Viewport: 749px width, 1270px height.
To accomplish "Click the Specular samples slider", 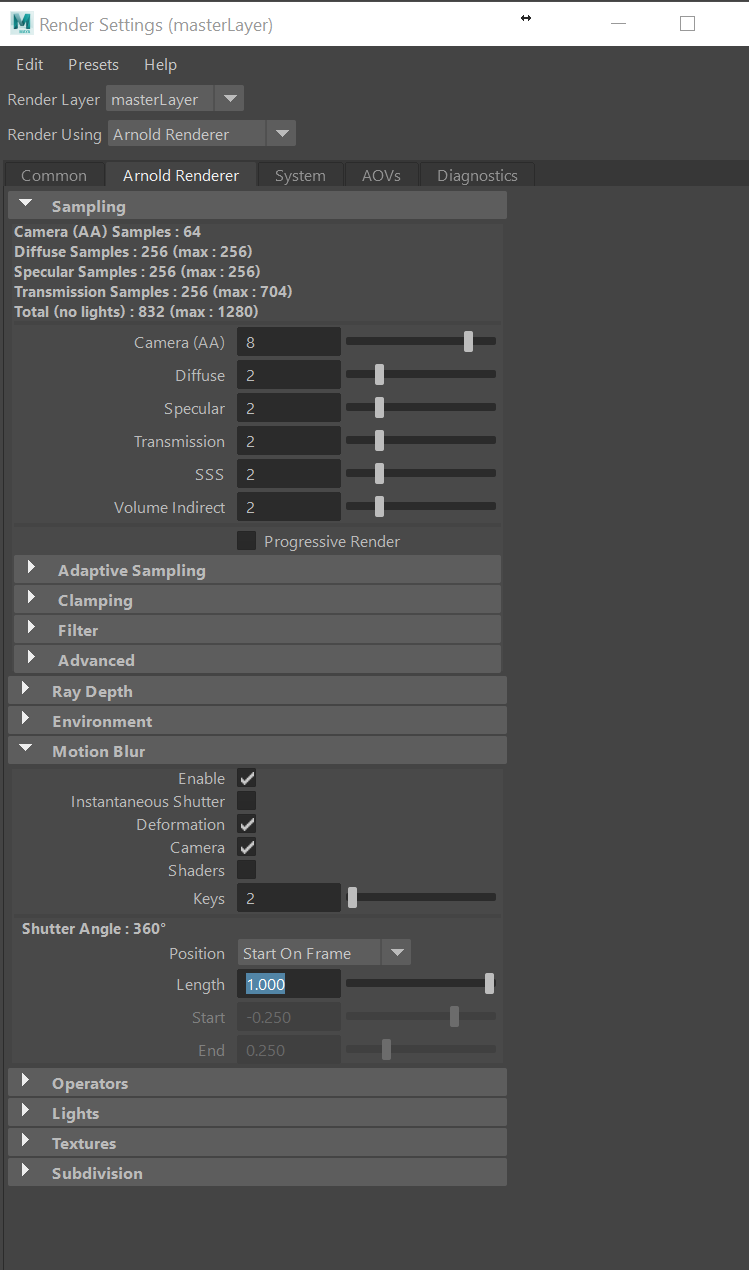I will [421, 408].
